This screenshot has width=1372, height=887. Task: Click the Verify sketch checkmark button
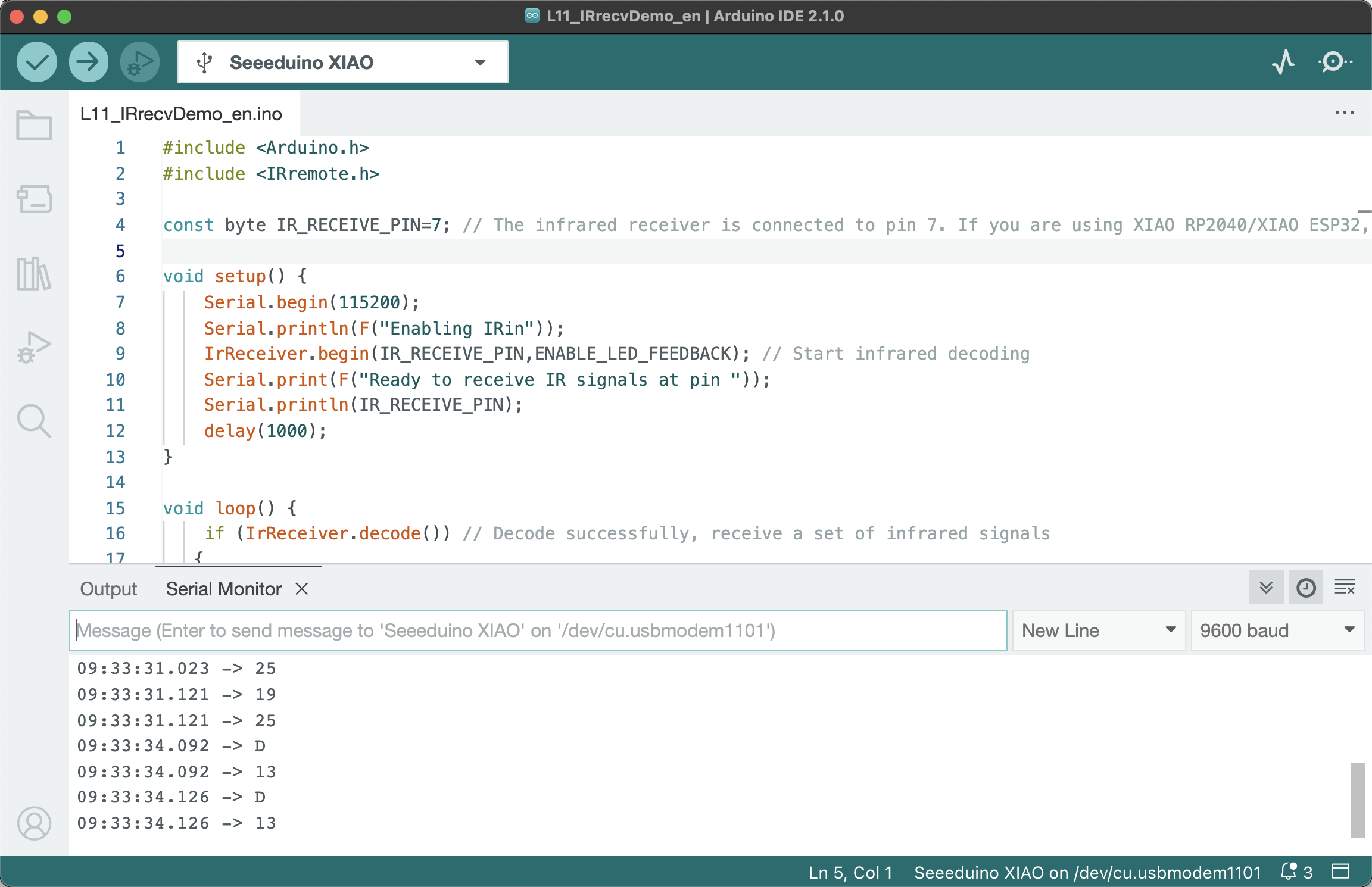click(37, 62)
